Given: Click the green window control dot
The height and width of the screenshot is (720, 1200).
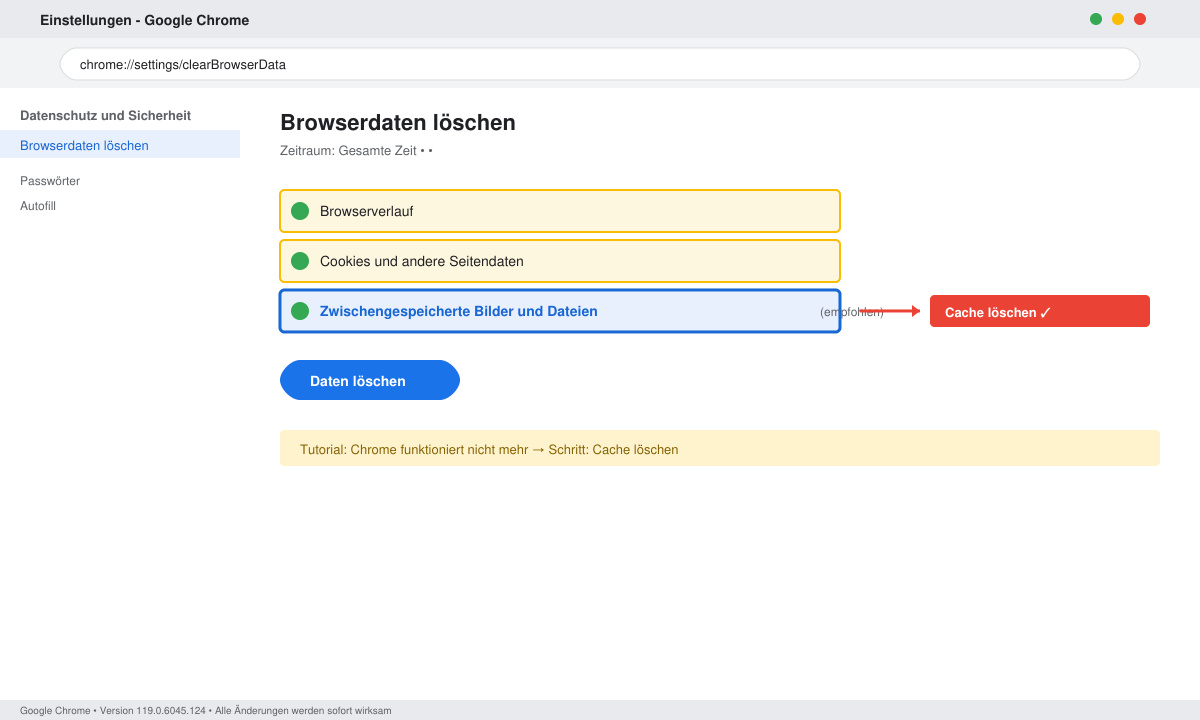Looking at the screenshot, I should (1096, 19).
